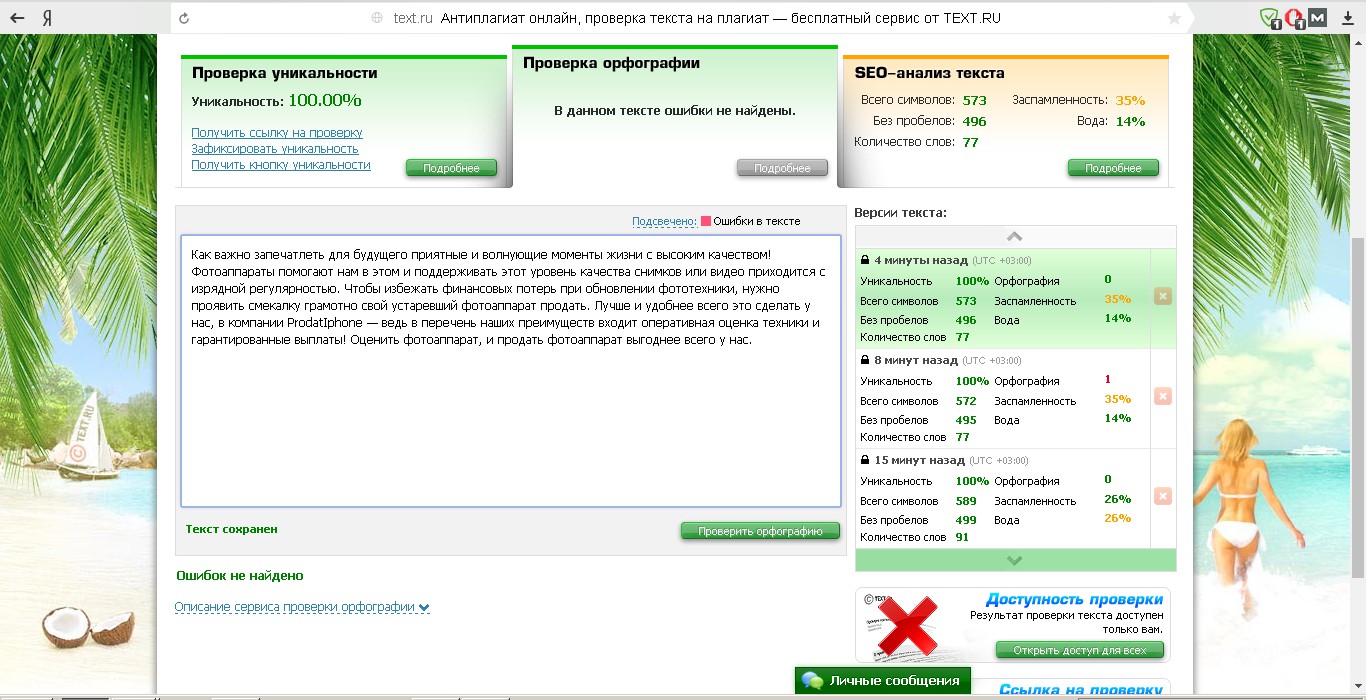The width and height of the screenshot is (1366, 700).
Task: Delete the '8 минут назад' text version
Action: click(1162, 397)
